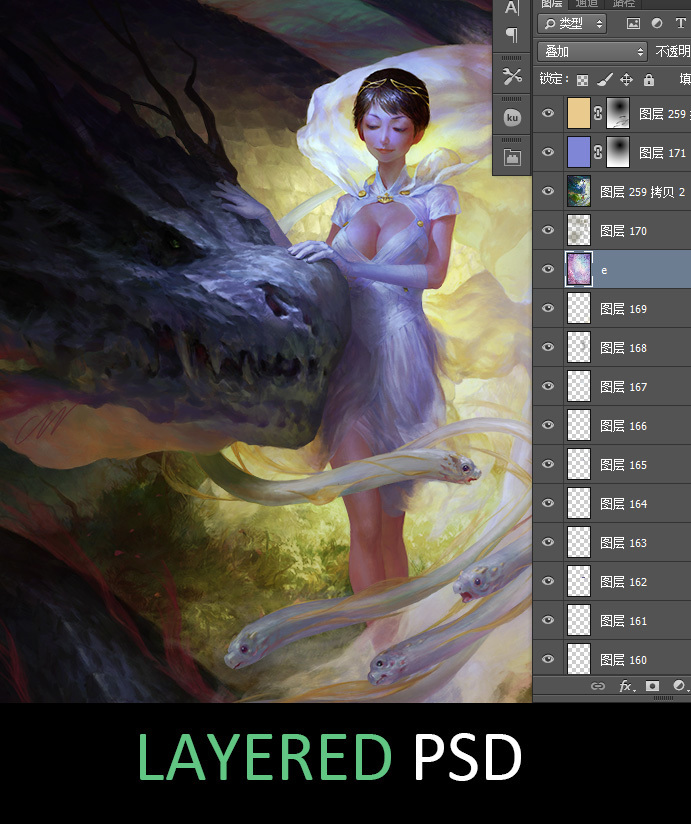Open the Kuler 'ku' panel icon

(x=512, y=117)
